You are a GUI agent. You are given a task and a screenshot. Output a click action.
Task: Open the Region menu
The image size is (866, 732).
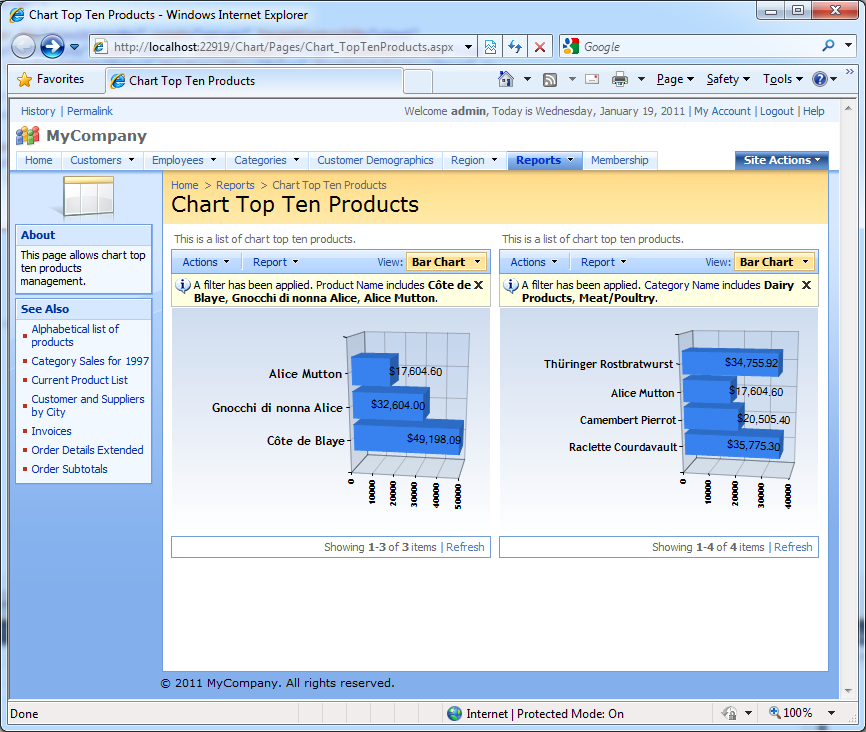coord(474,160)
